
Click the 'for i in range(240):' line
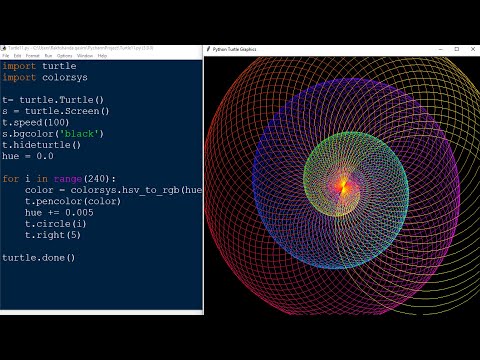[x=59, y=179]
